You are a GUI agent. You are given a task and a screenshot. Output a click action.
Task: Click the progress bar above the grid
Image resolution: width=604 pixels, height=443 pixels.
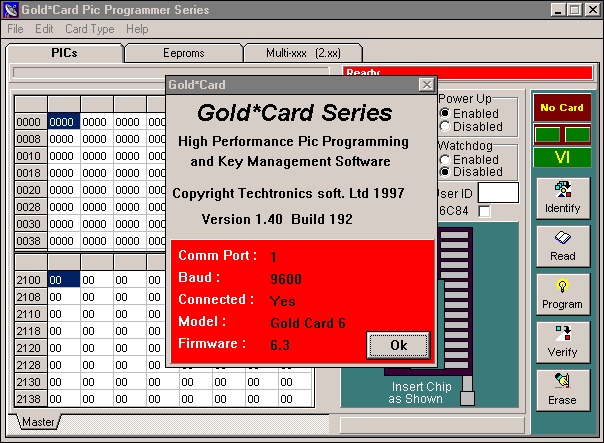point(171,72)
